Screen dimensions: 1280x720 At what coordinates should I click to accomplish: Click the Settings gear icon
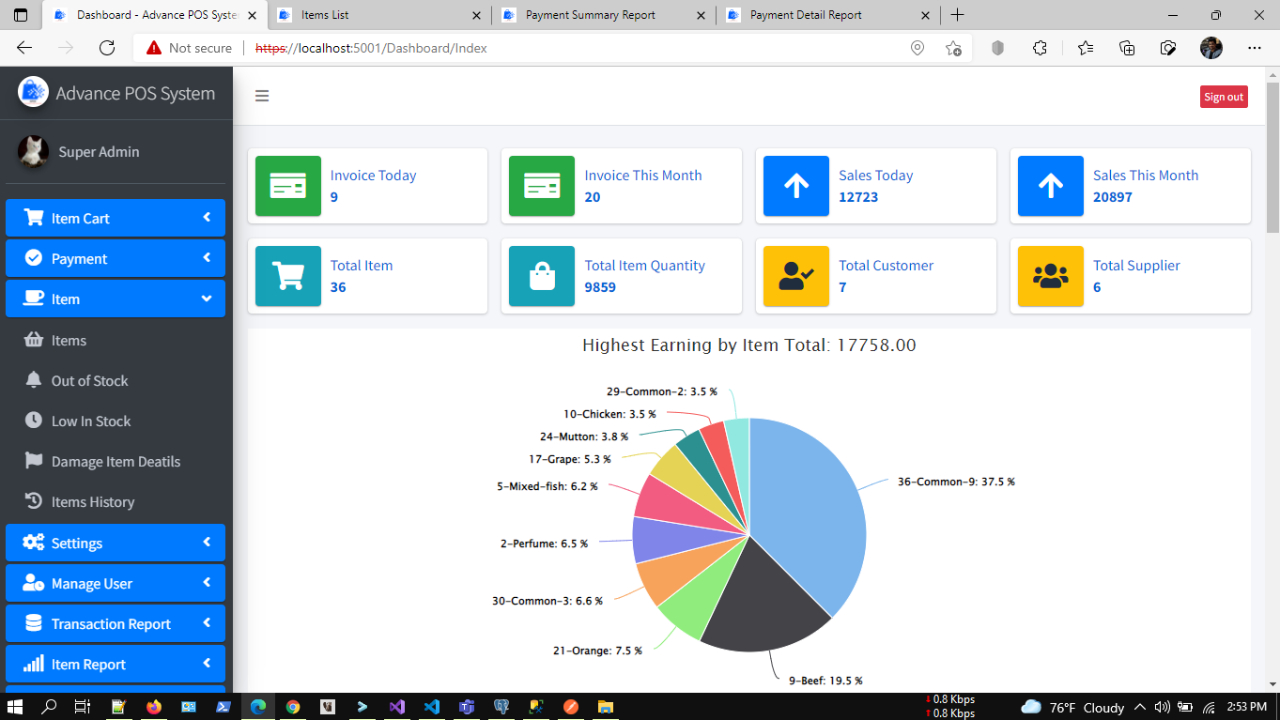coord(32,543)
